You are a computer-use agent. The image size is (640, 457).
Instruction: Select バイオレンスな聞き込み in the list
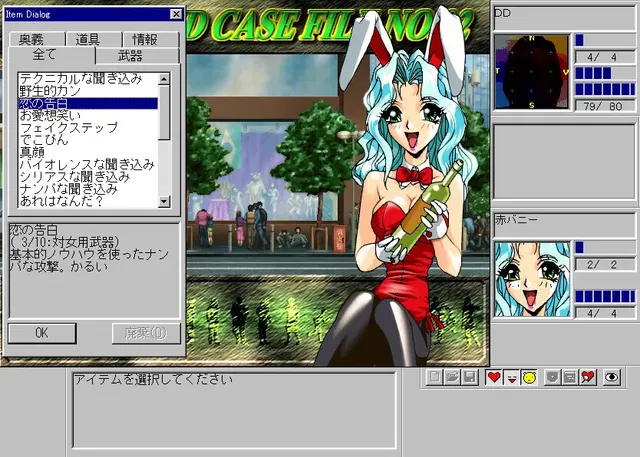(88, 164)
